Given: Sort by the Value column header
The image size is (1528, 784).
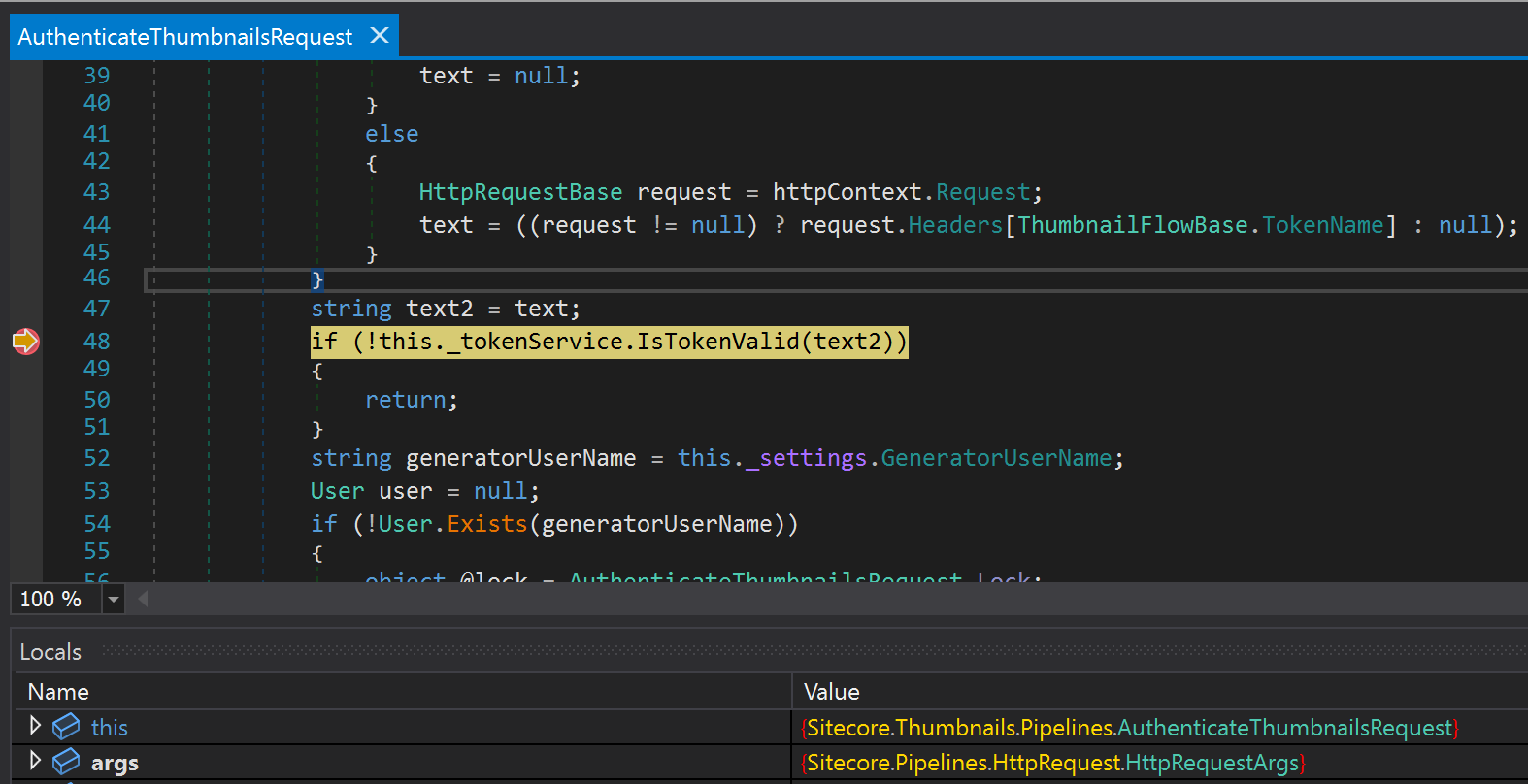Looking at the screenshot, I should click(x=831, y=692).
